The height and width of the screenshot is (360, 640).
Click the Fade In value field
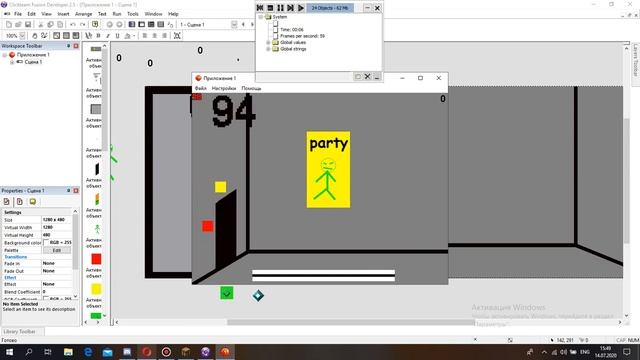click(x=57, y=264)
